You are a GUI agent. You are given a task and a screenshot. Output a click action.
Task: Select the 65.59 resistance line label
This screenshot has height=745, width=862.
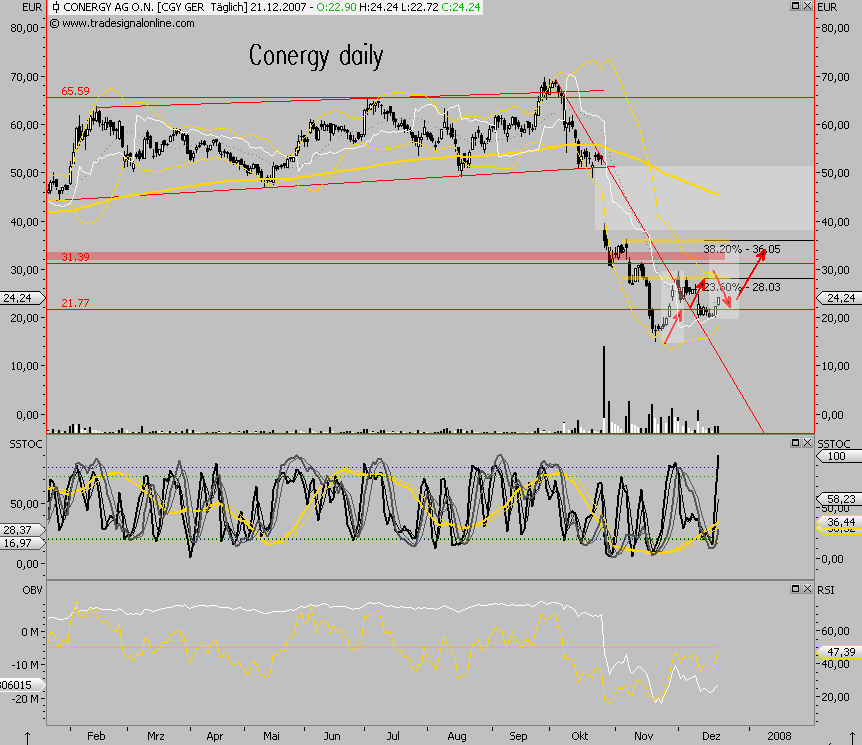click(x=73, y=91)
